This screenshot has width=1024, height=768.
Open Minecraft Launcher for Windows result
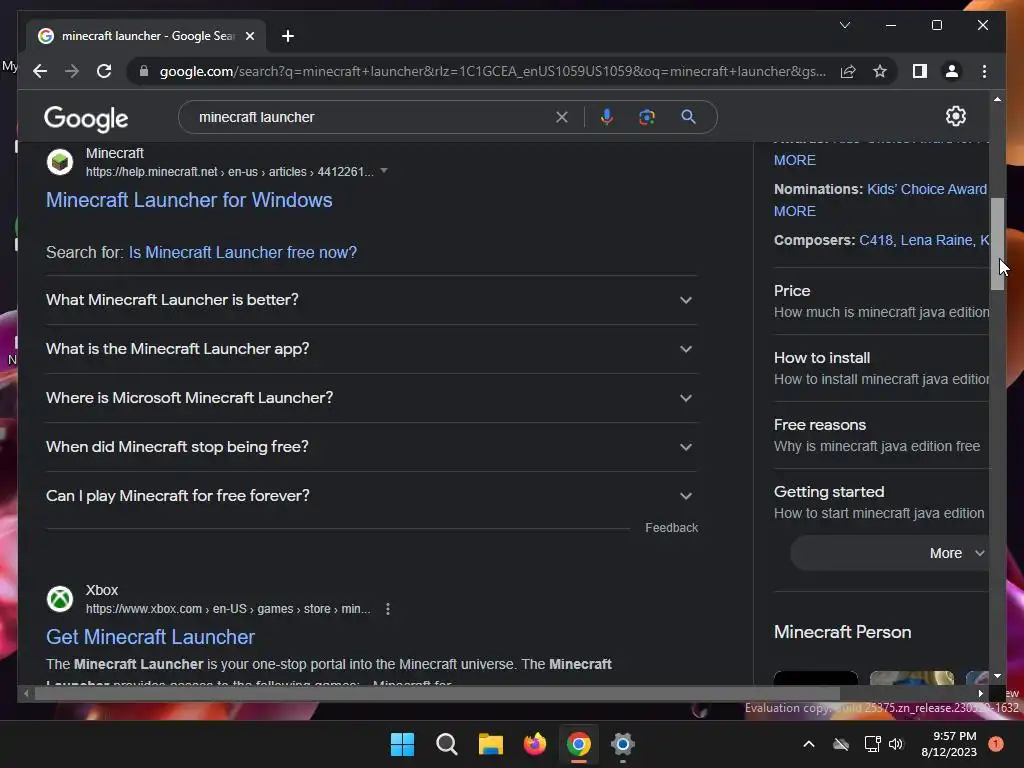pyautogui.click(x=189, y=200)
